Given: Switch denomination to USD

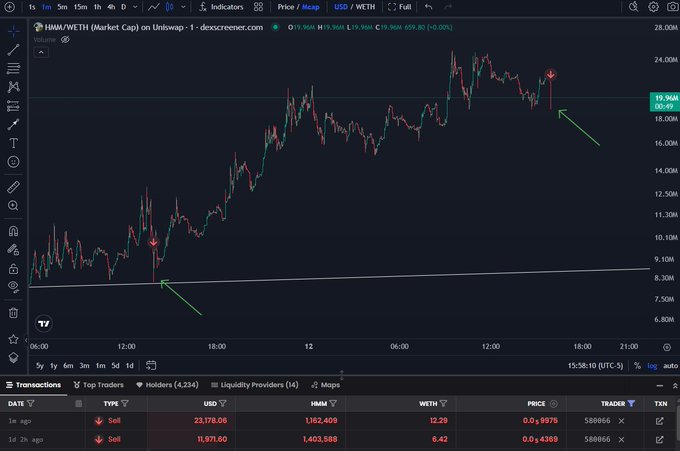Looking at the screenshot, I should click(x=341, y=7).
